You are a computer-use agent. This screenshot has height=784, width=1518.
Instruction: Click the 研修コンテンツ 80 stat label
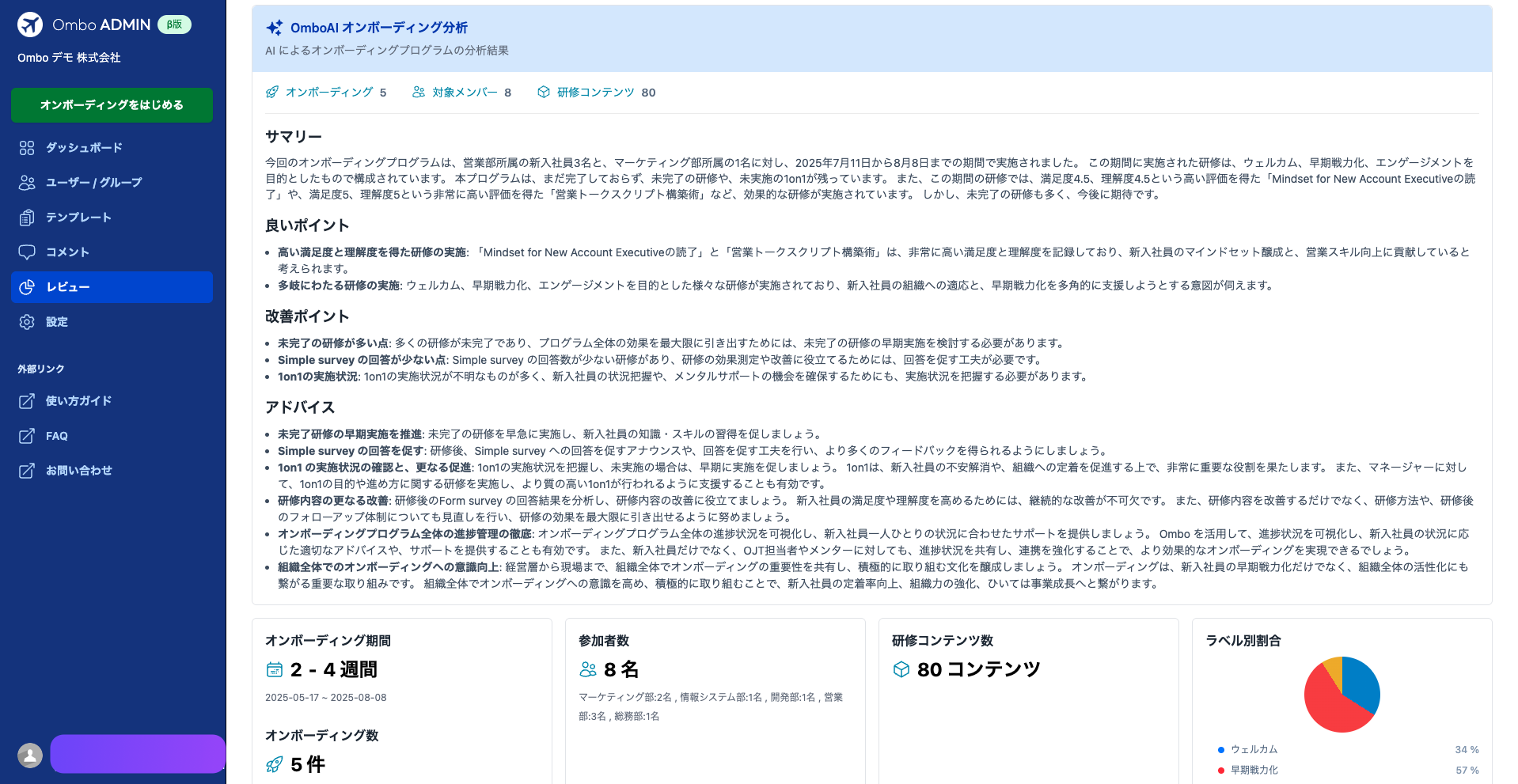click(x=606, y=93)
